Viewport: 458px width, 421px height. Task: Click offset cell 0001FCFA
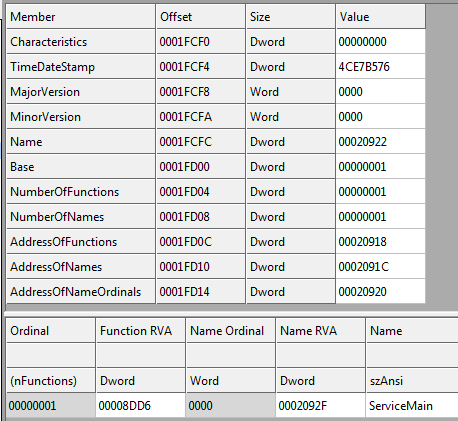(201, 117)
